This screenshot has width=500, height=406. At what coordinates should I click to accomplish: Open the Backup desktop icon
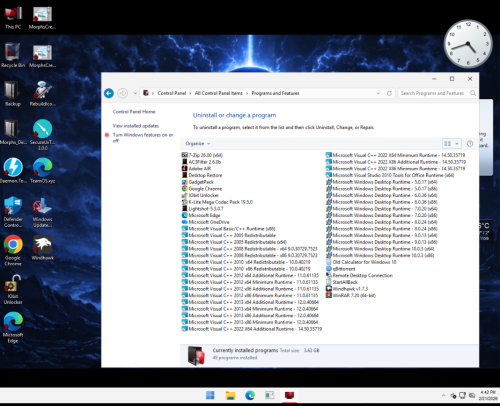click(x=13, y=94)
